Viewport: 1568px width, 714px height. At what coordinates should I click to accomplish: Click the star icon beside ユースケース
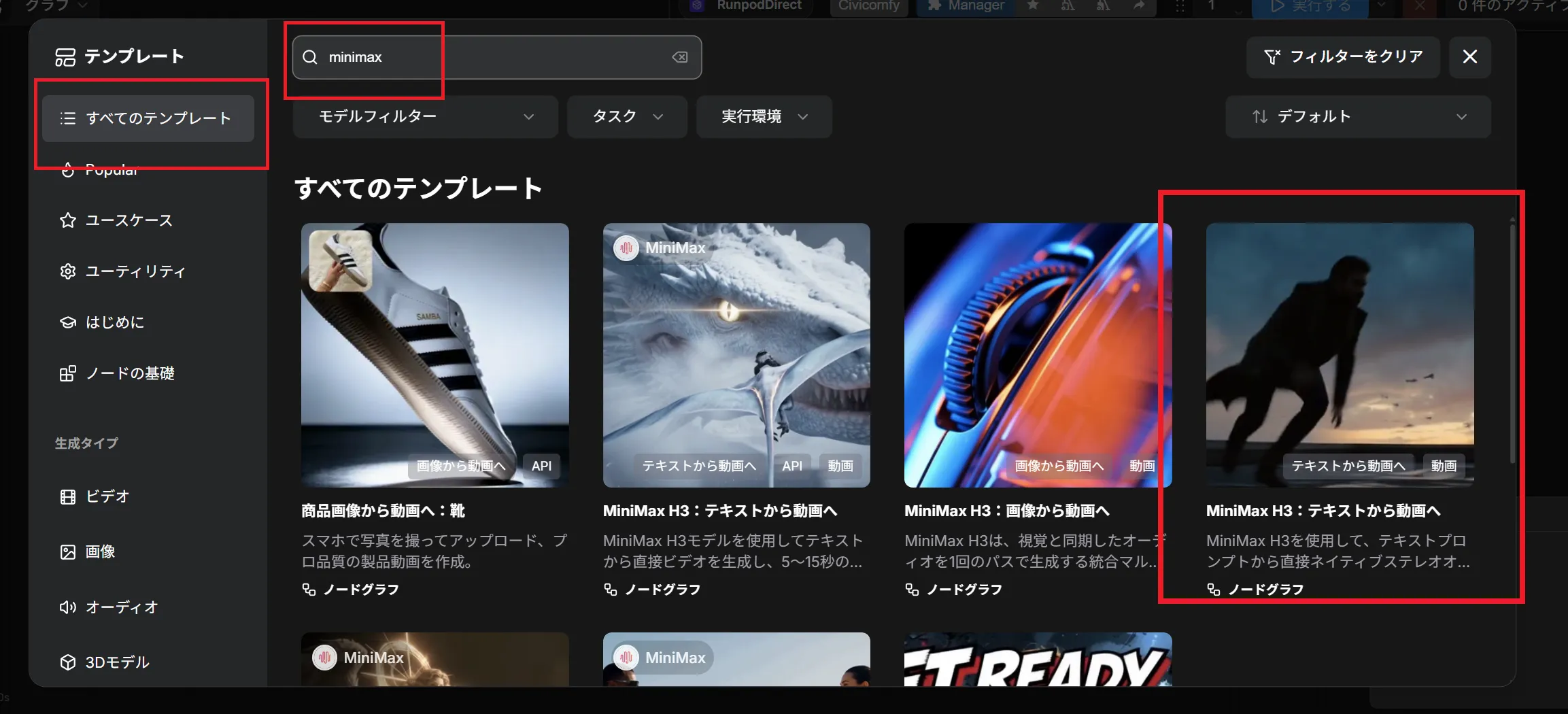coord(68,220)
